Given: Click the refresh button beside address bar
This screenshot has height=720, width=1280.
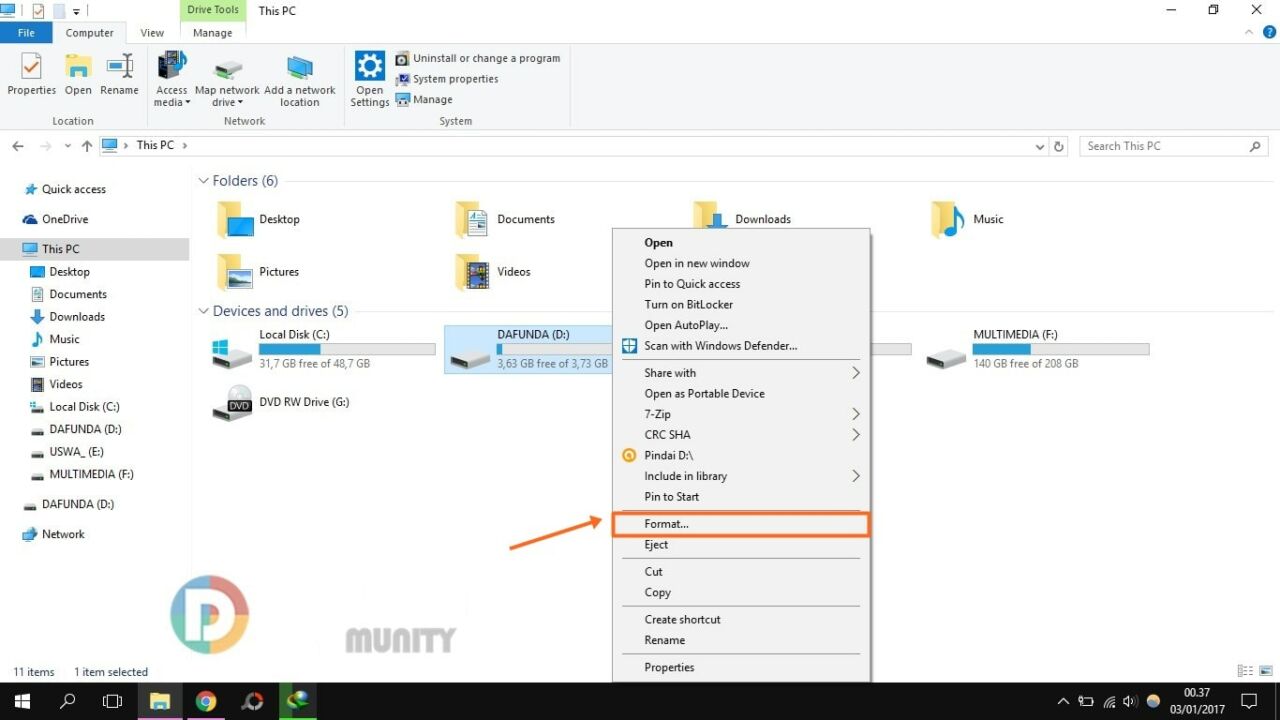Looking at the screenshot, I should point(1059,146).
